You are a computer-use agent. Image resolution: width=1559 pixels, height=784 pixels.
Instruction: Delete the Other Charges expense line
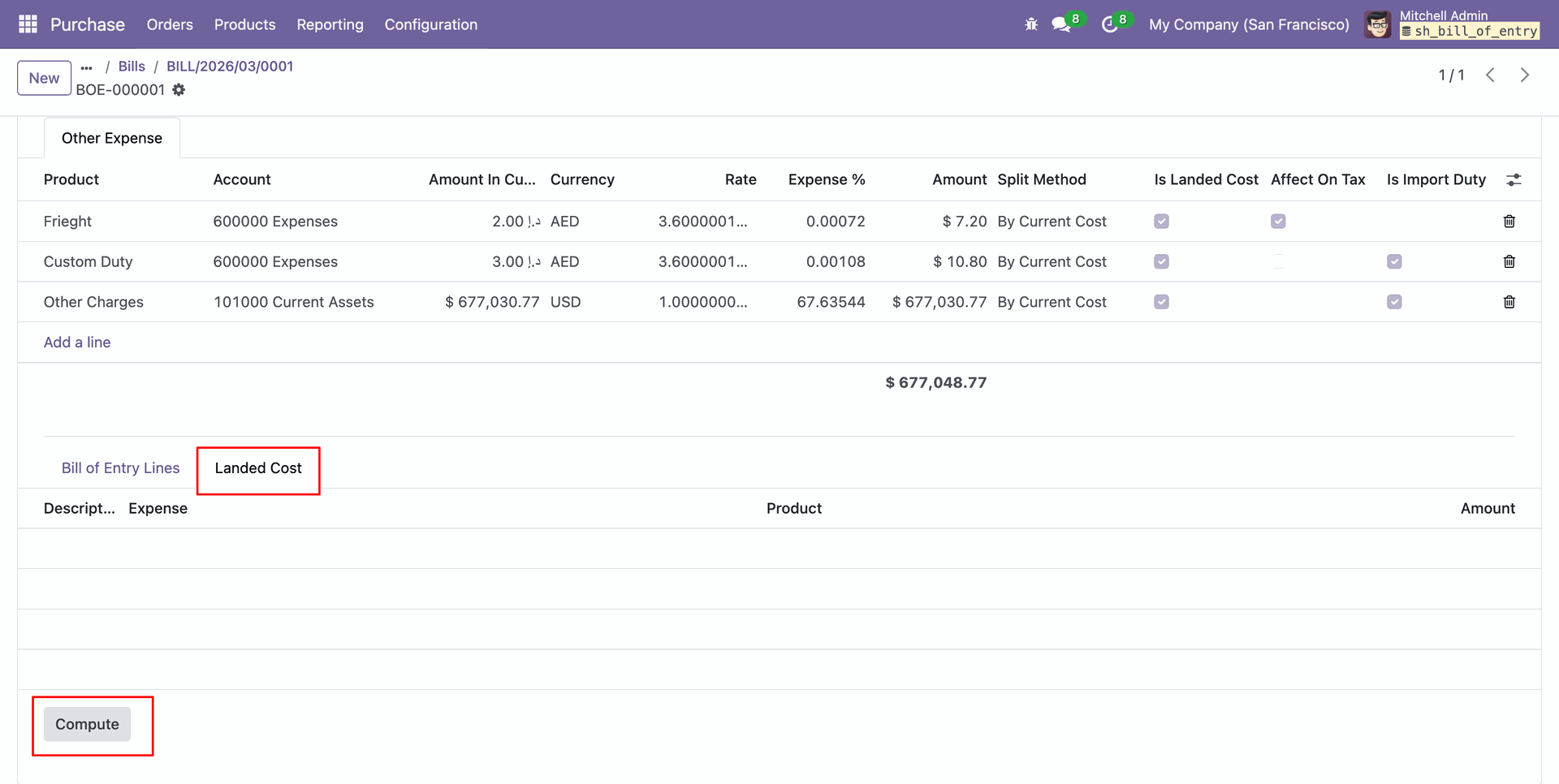coord(1509,302)
